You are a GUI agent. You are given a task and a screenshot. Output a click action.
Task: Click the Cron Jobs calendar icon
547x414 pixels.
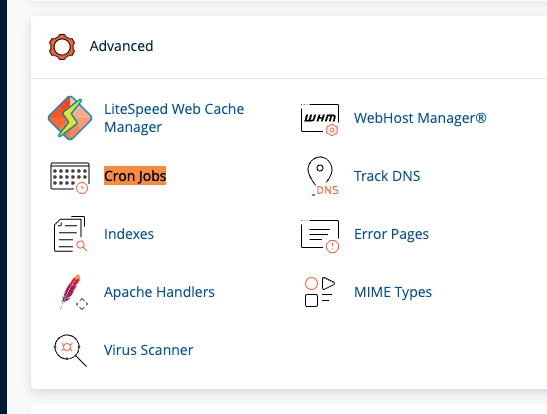pos(70,177)
